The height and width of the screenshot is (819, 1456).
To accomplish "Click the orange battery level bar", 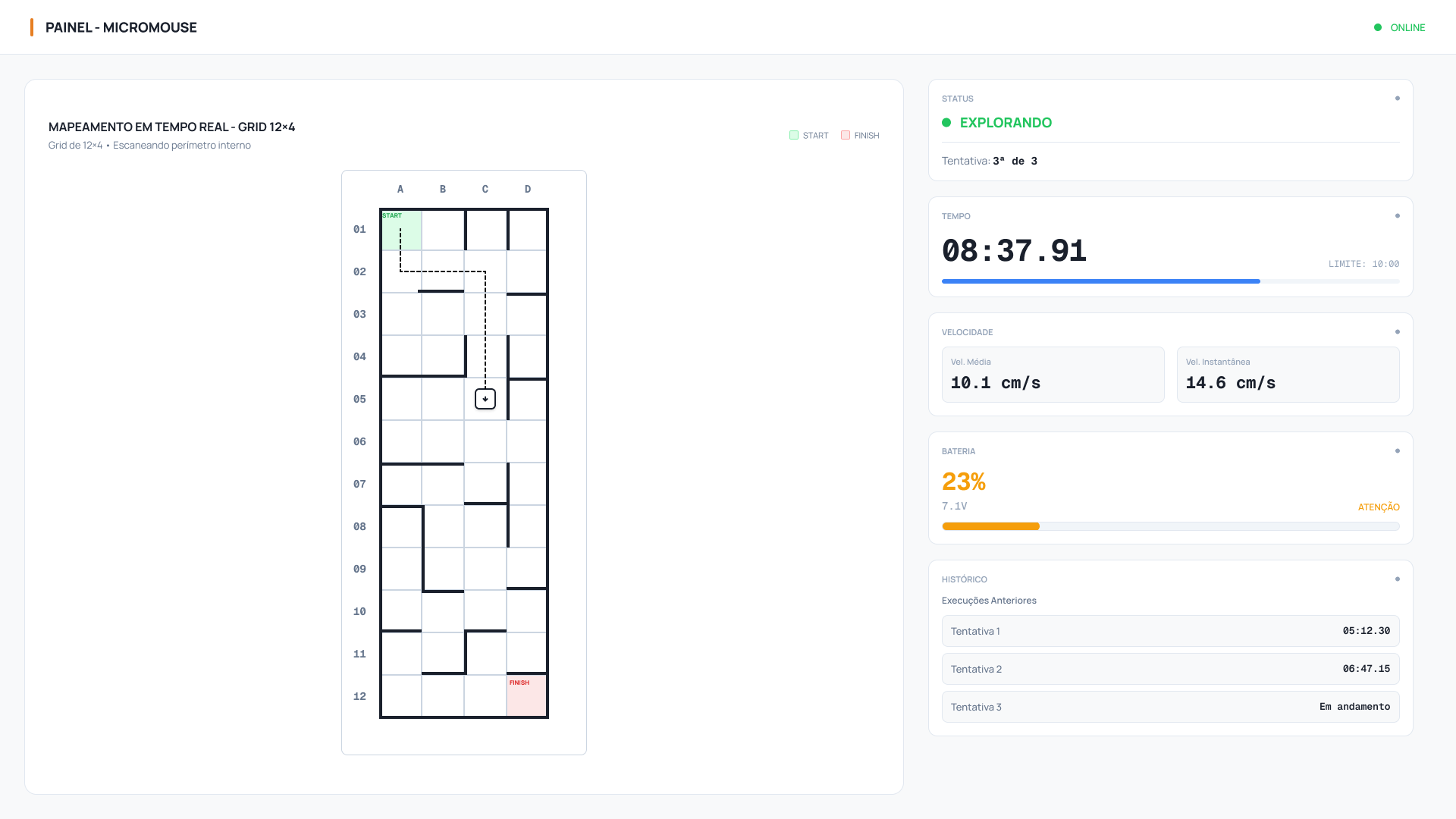I will click(990, 526).
